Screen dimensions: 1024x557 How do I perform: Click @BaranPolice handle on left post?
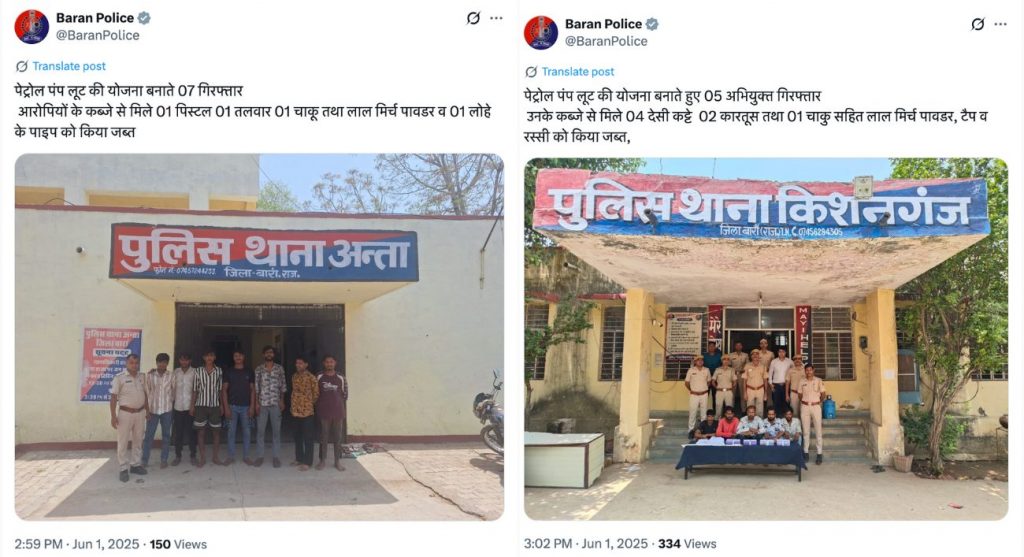click(97, 35)
